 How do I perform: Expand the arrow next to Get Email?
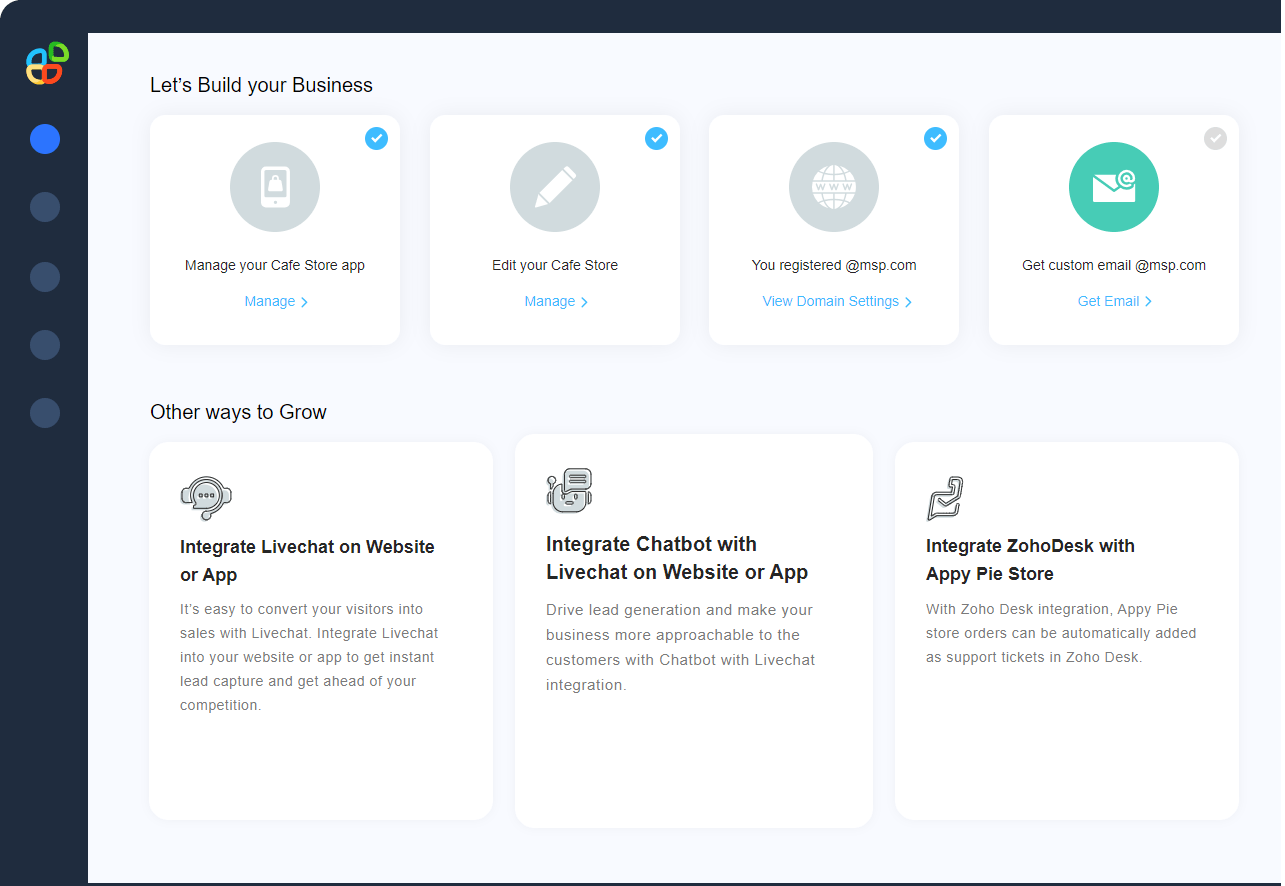1148,301
